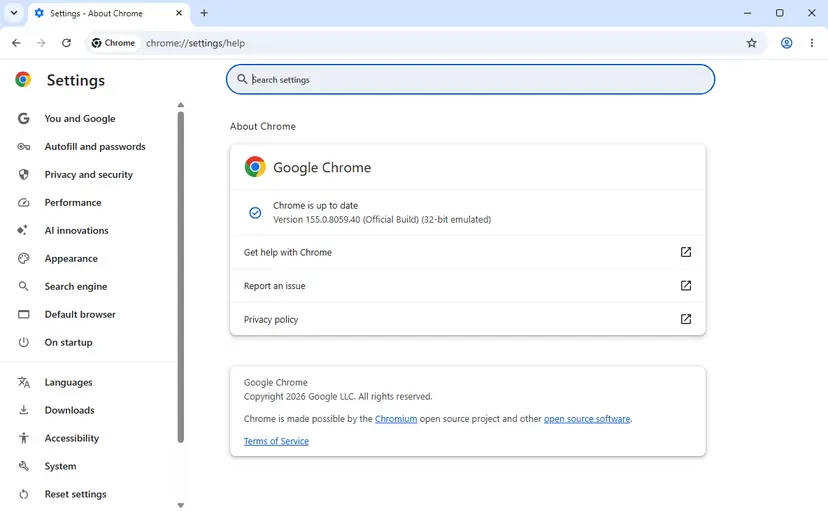Open the profile avatar menu
Screen dimensions: 828x511
pos(786,43)
